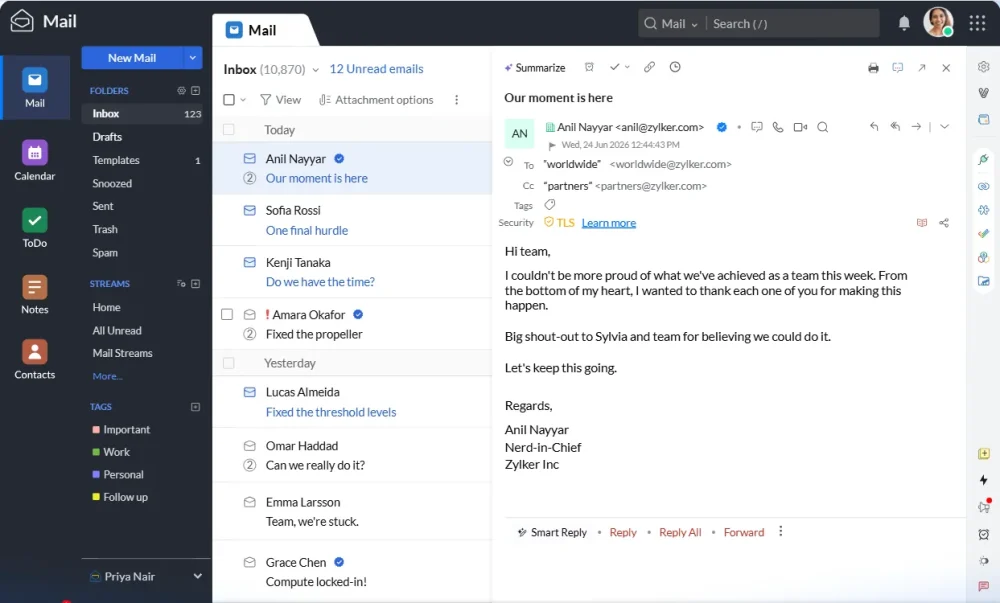
Task: Toggle read status envelope of Sofia Rossi email
Action: 250,210
